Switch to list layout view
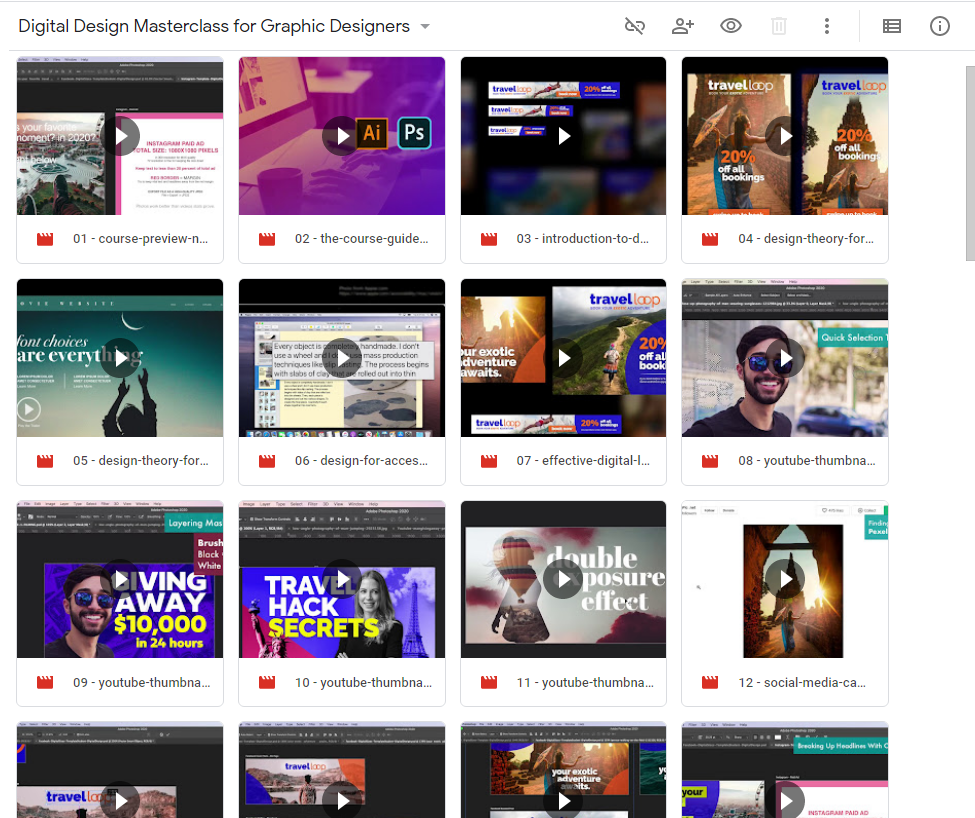 [x=892, y=26]
